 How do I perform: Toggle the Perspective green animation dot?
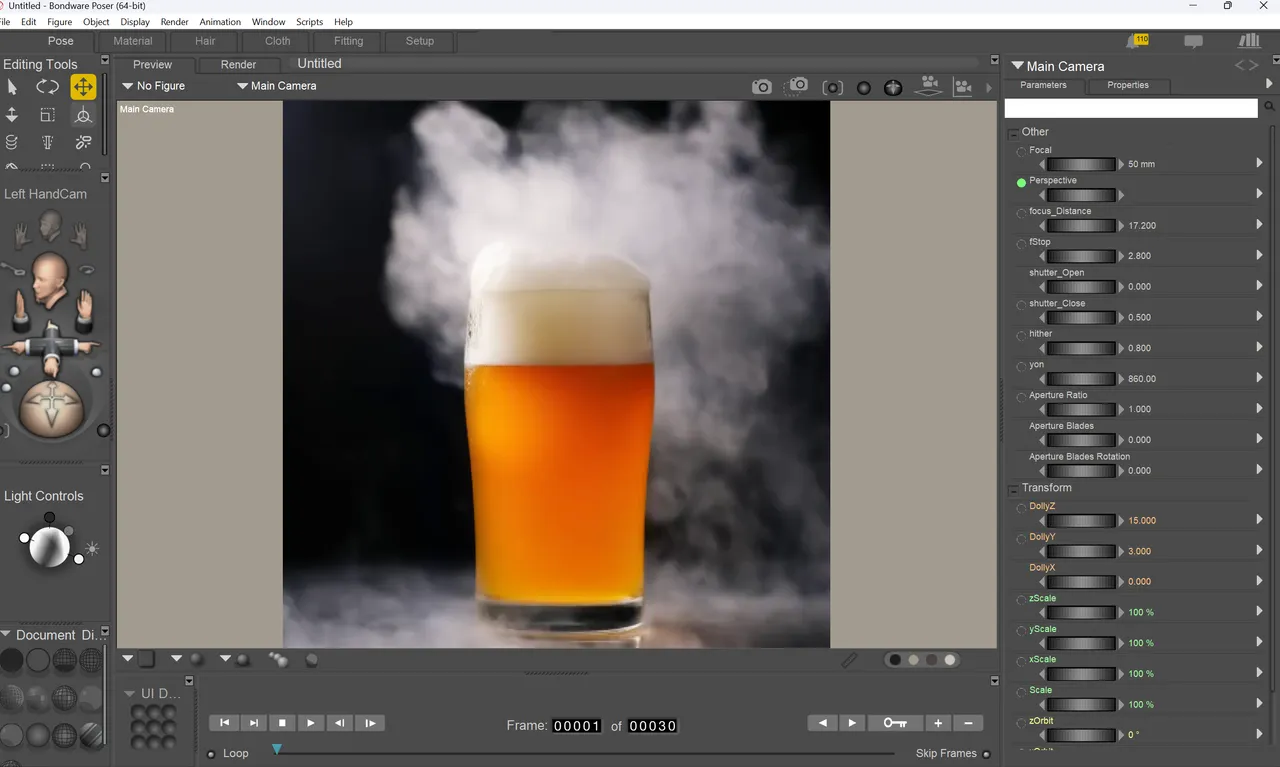(1021, 183)
